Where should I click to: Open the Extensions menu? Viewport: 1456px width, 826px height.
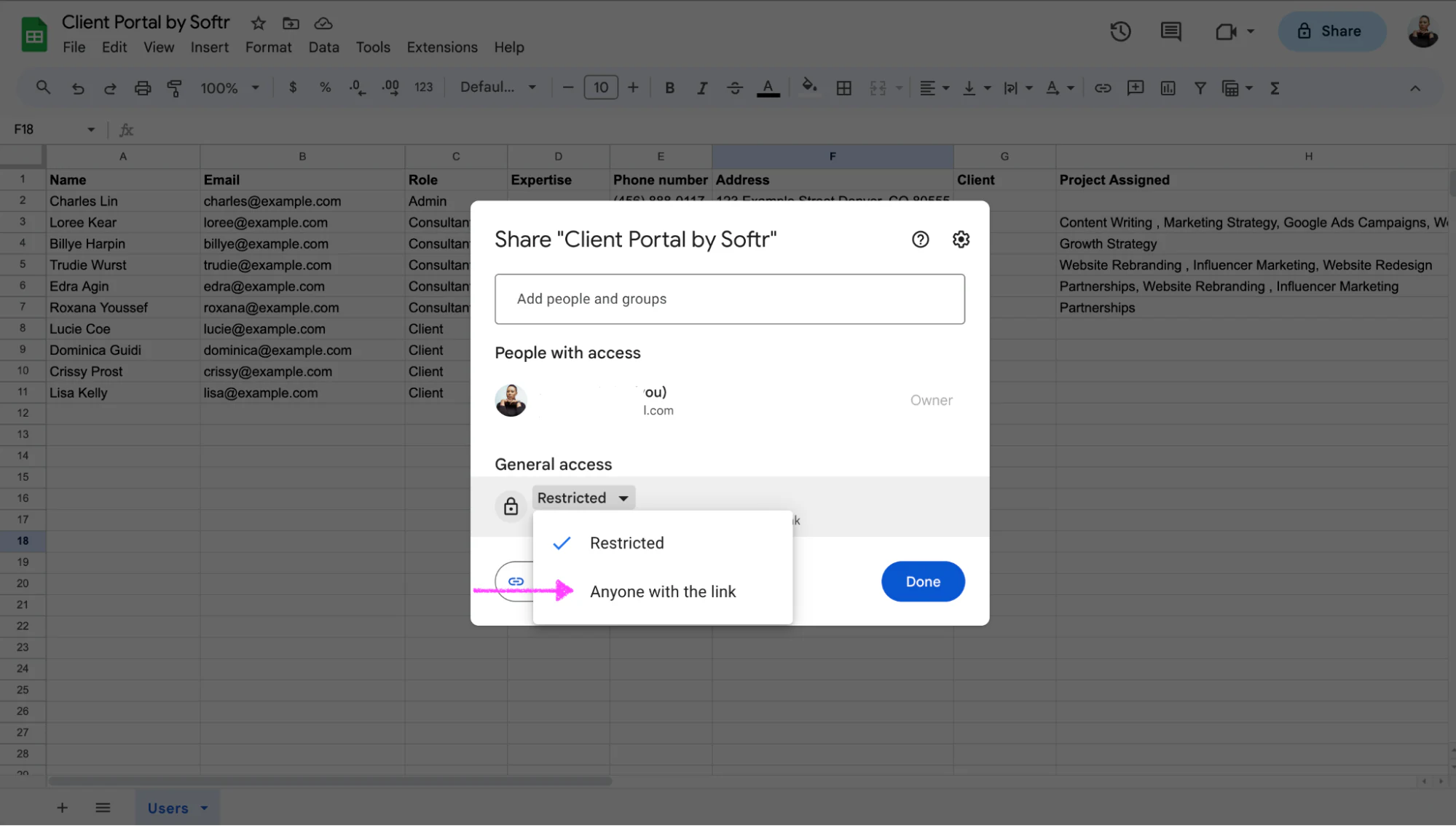441,47
